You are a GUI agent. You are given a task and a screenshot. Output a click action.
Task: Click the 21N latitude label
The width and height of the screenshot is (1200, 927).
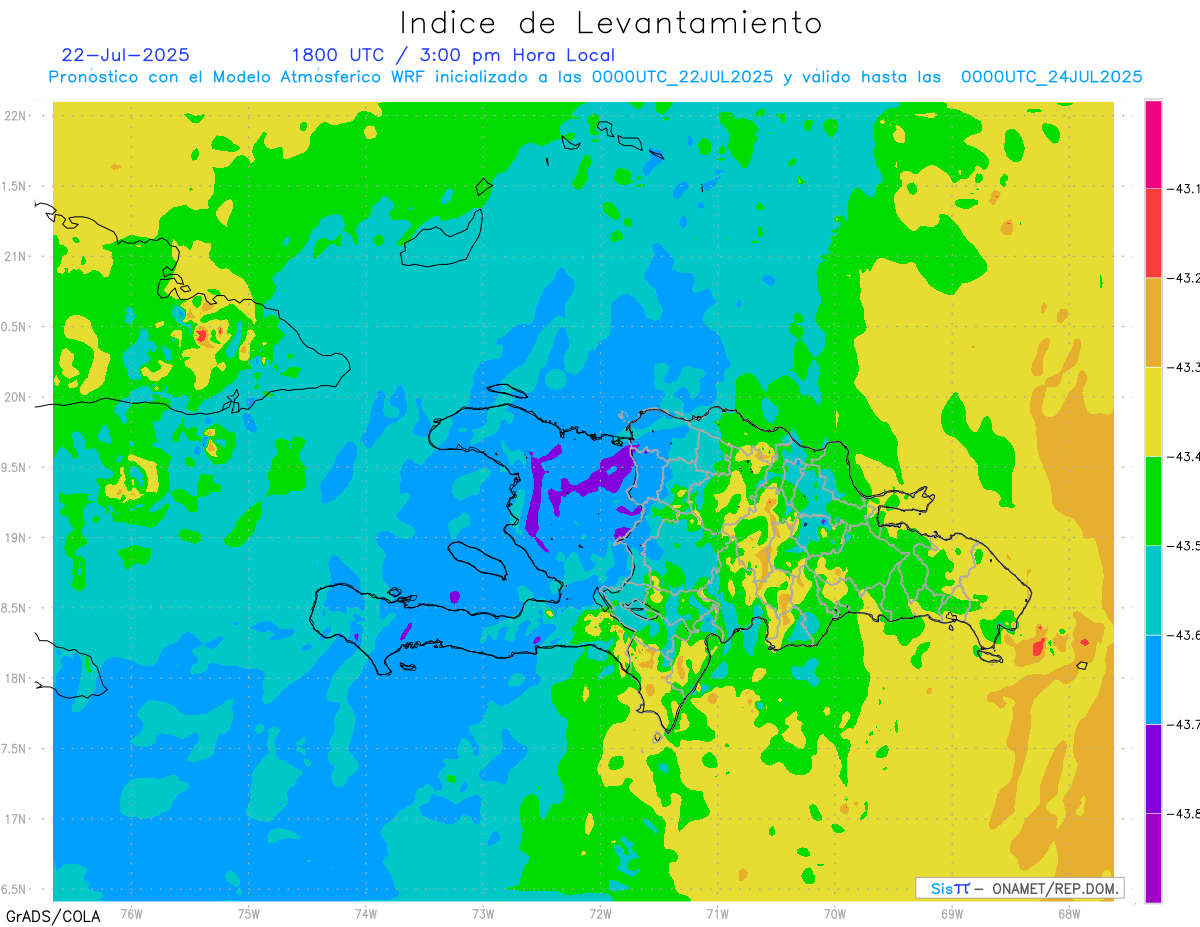(16, 256)
